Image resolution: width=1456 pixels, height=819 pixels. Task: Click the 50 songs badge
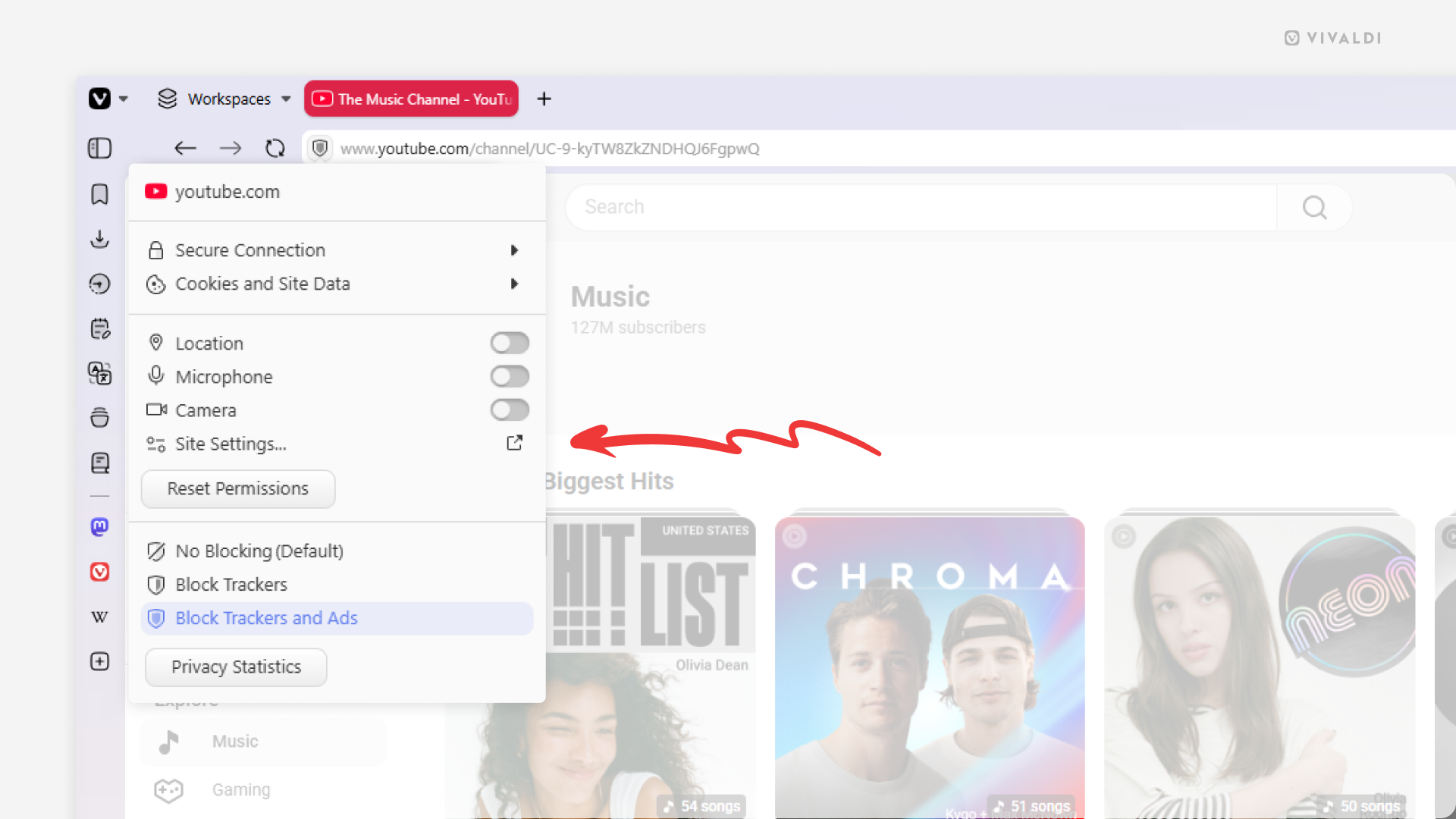tap(1361, 806)
